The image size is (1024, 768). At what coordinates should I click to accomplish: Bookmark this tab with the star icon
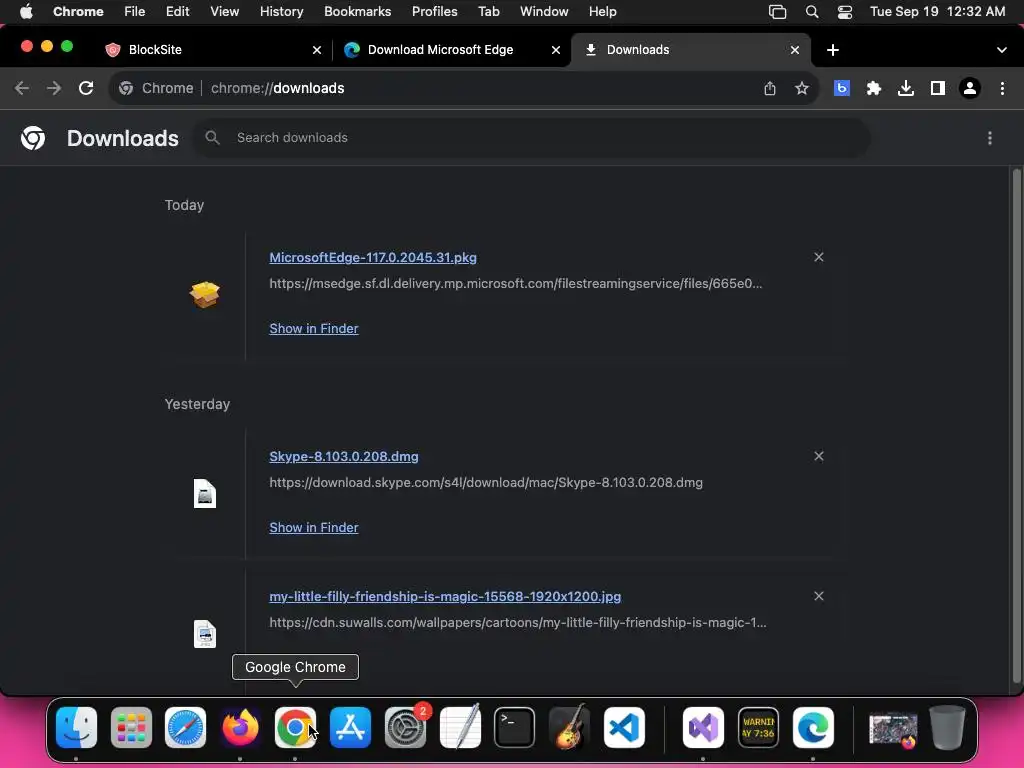(802, 88)
